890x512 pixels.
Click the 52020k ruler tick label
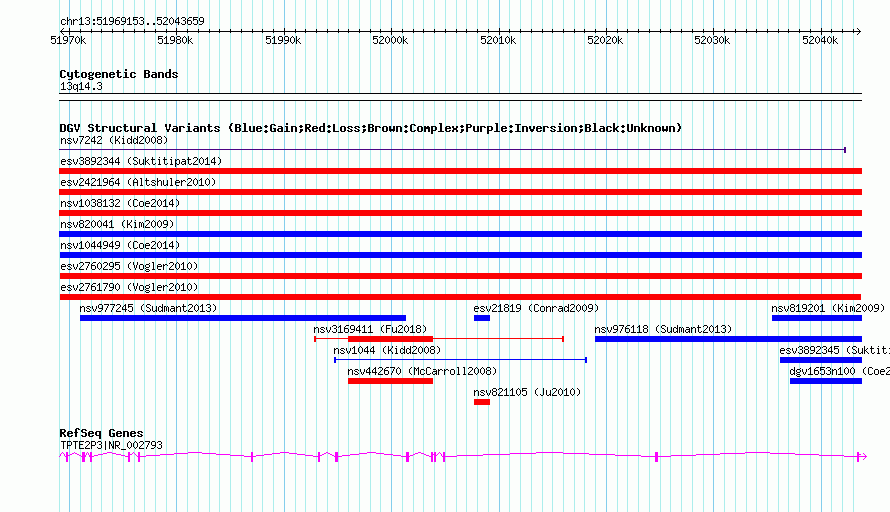click(x=605, y=40)
